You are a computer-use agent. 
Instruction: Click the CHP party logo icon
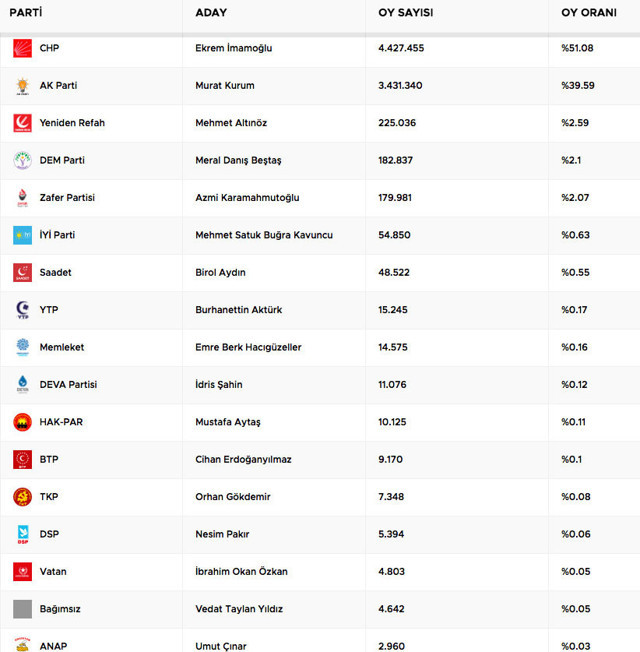pyautogui.click(x=22, y=48)
